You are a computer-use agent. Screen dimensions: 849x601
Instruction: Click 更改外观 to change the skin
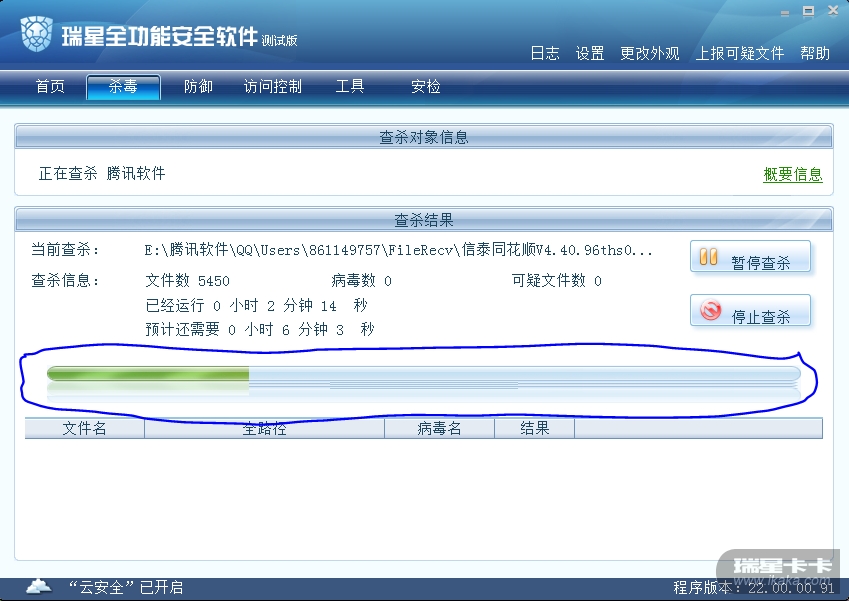[x=650, y=53]
